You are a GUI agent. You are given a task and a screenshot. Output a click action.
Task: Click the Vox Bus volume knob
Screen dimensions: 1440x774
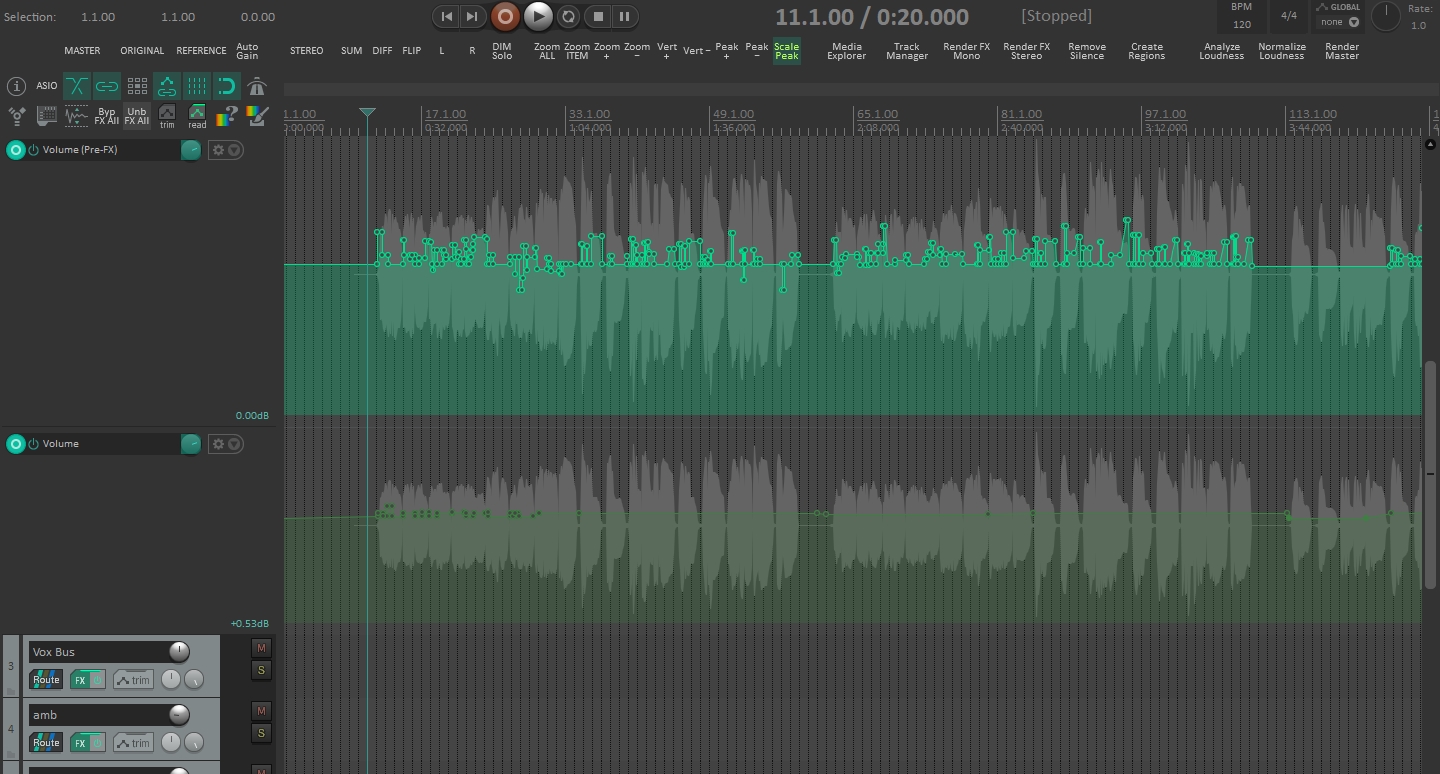click(x=179, y=652)
